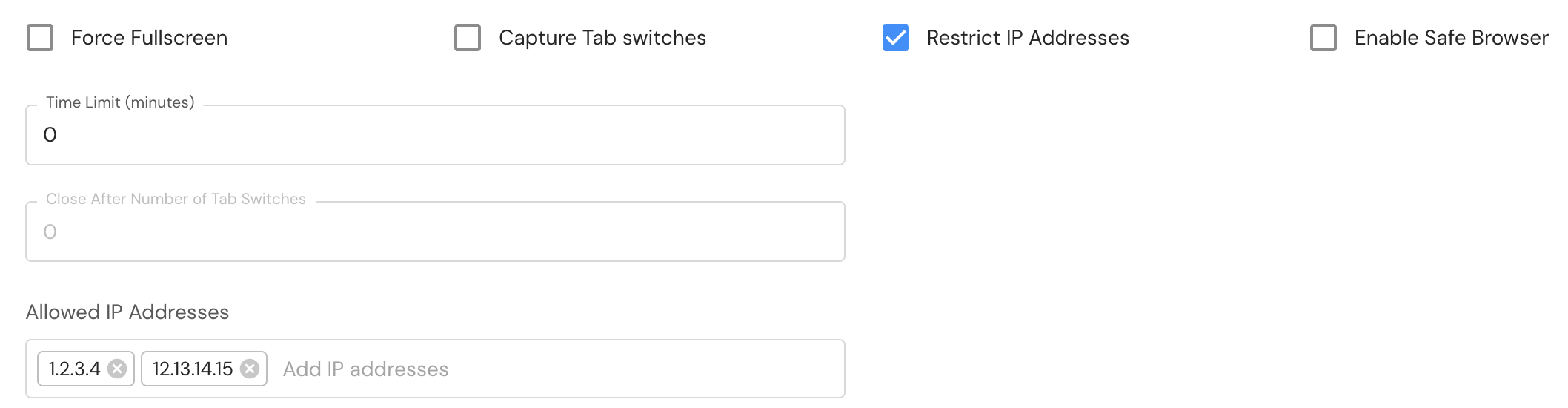The height and width of the screenshot is (408, 1568).
Task: Click the Enable Safe Browser label
Action: click(1451, 38)
